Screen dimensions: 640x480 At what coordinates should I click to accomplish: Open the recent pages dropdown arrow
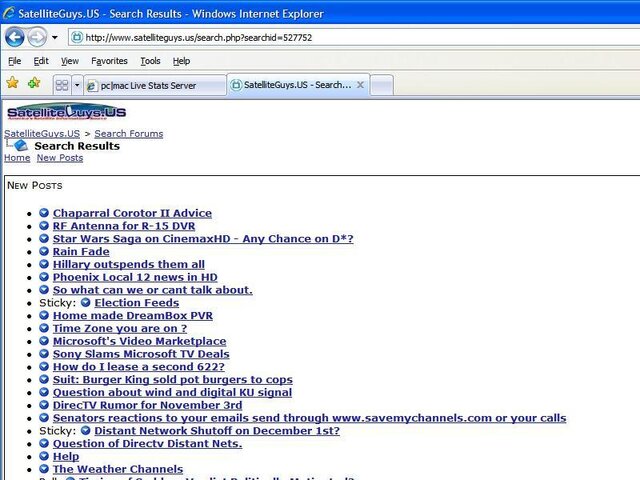(x=55, y=38)
